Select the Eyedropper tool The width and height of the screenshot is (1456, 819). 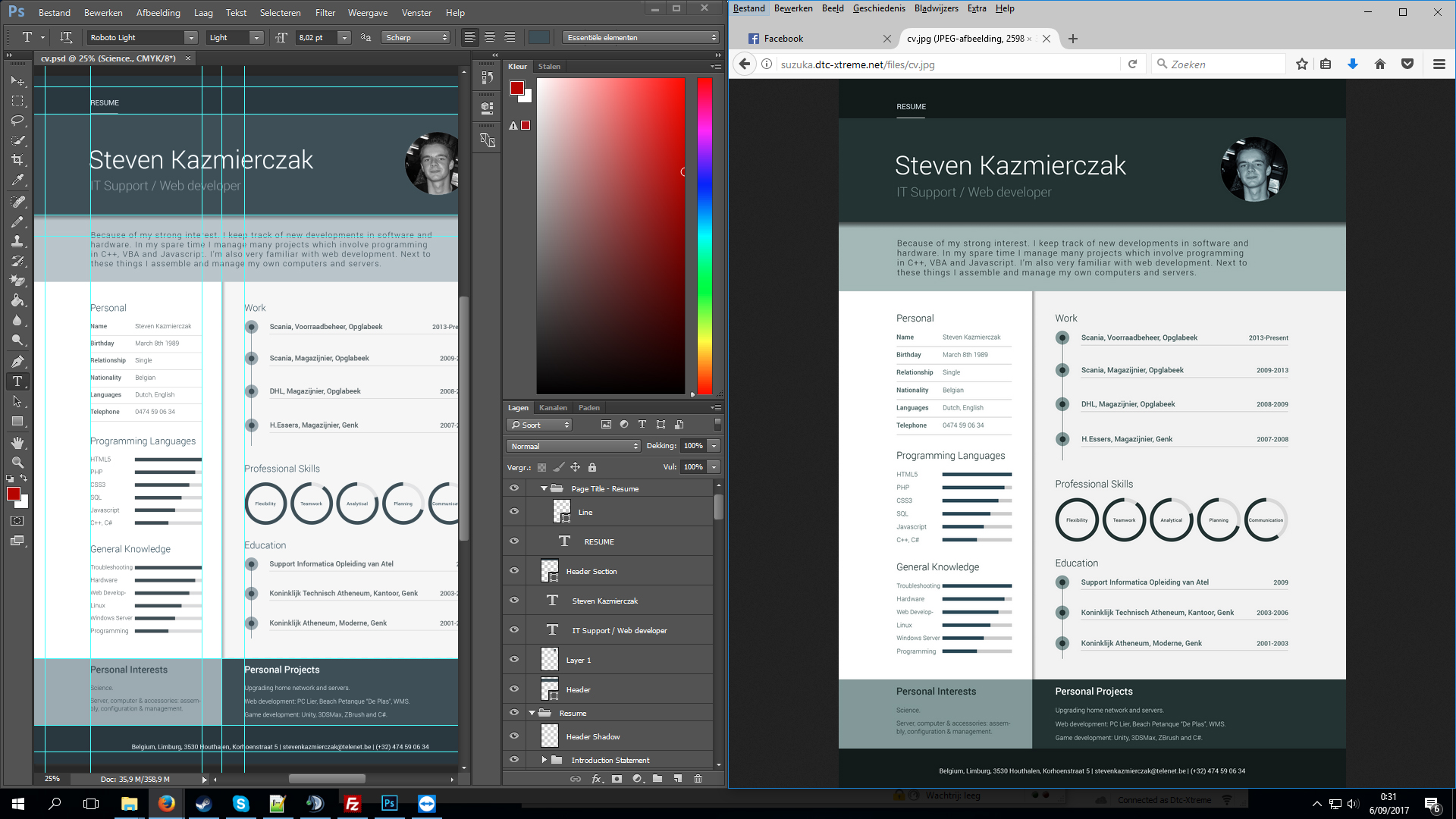[17, 180]
